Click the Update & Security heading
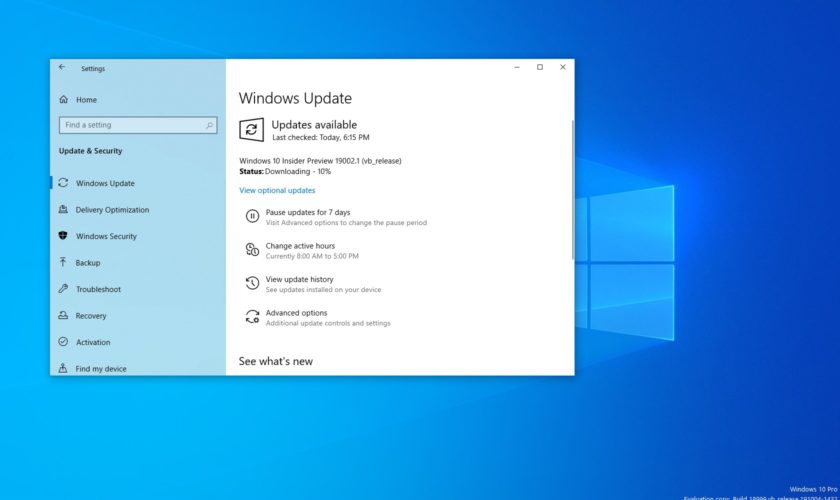 (x=91, y=151)
